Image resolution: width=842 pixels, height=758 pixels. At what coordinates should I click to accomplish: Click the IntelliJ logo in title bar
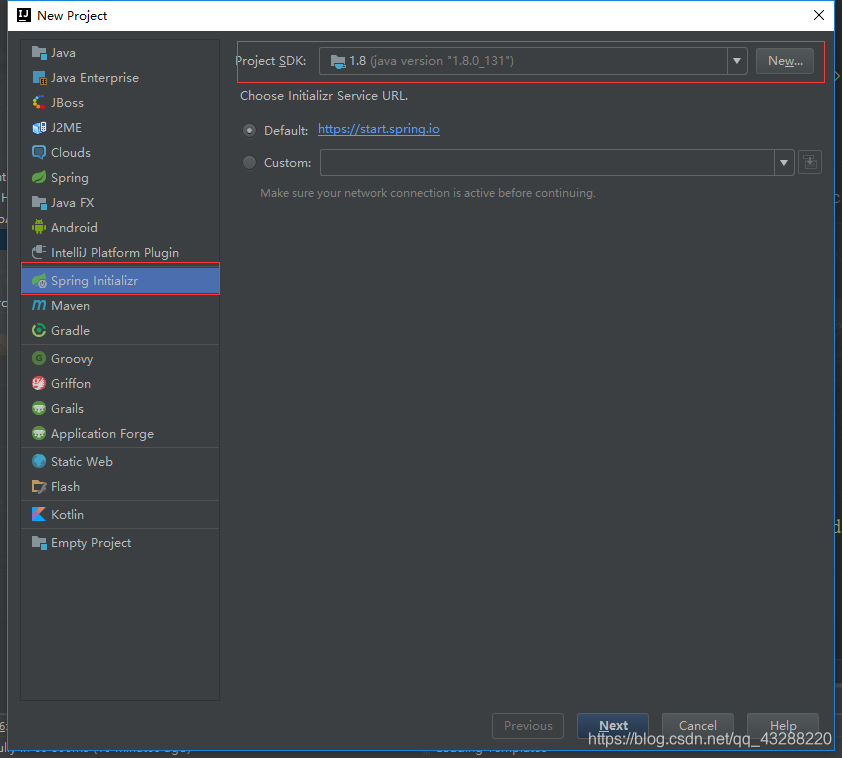pyautogui.click(x=24, y=15)
